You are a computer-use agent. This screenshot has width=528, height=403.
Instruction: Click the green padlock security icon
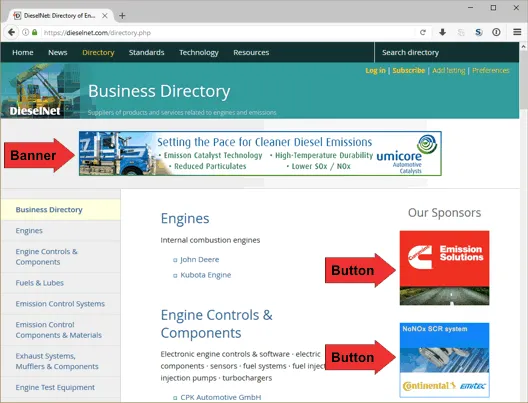point(34,32)
